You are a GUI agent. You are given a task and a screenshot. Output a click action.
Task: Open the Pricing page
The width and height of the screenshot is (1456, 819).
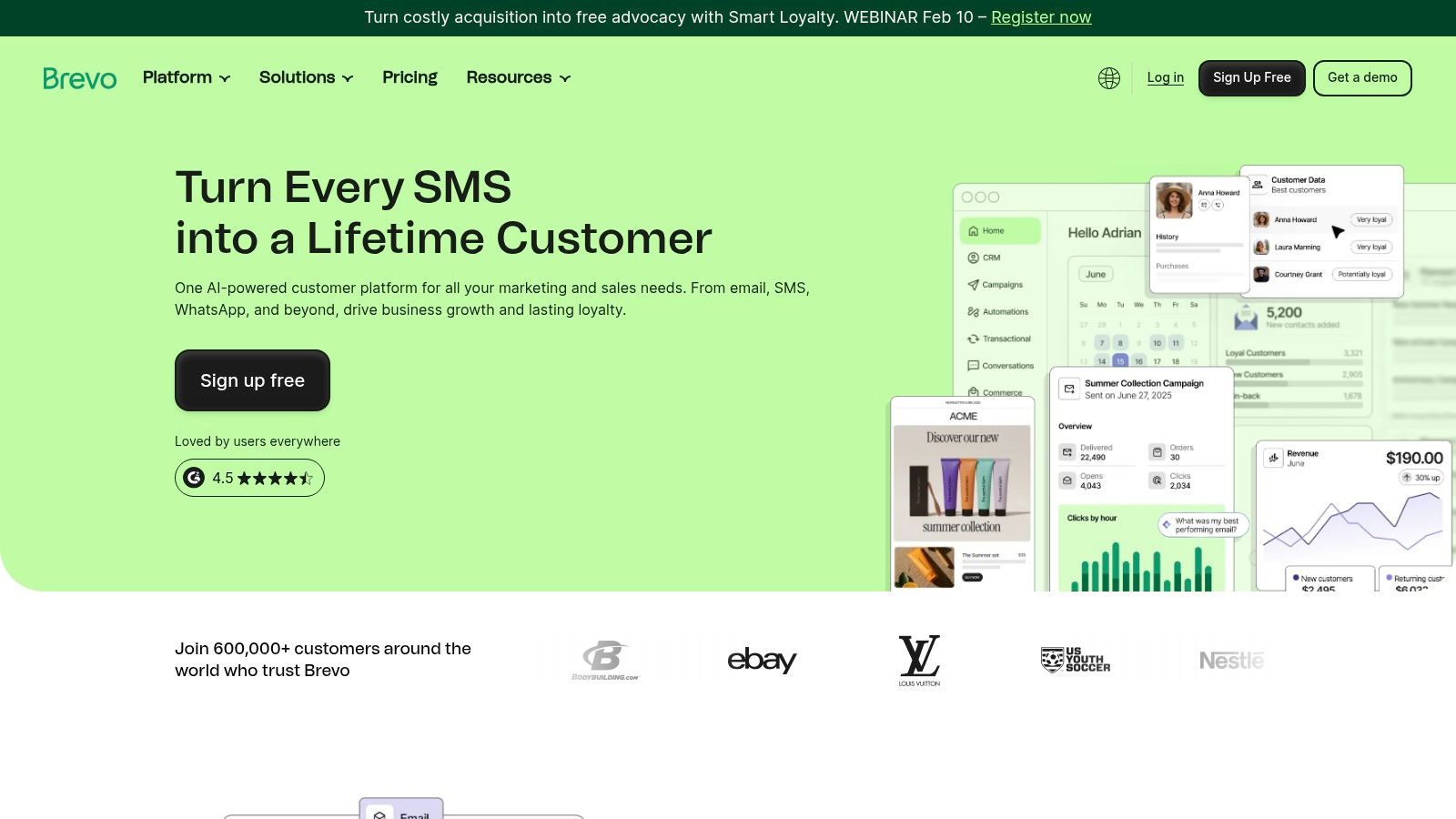pyautogui.click(x=409, y=77)
